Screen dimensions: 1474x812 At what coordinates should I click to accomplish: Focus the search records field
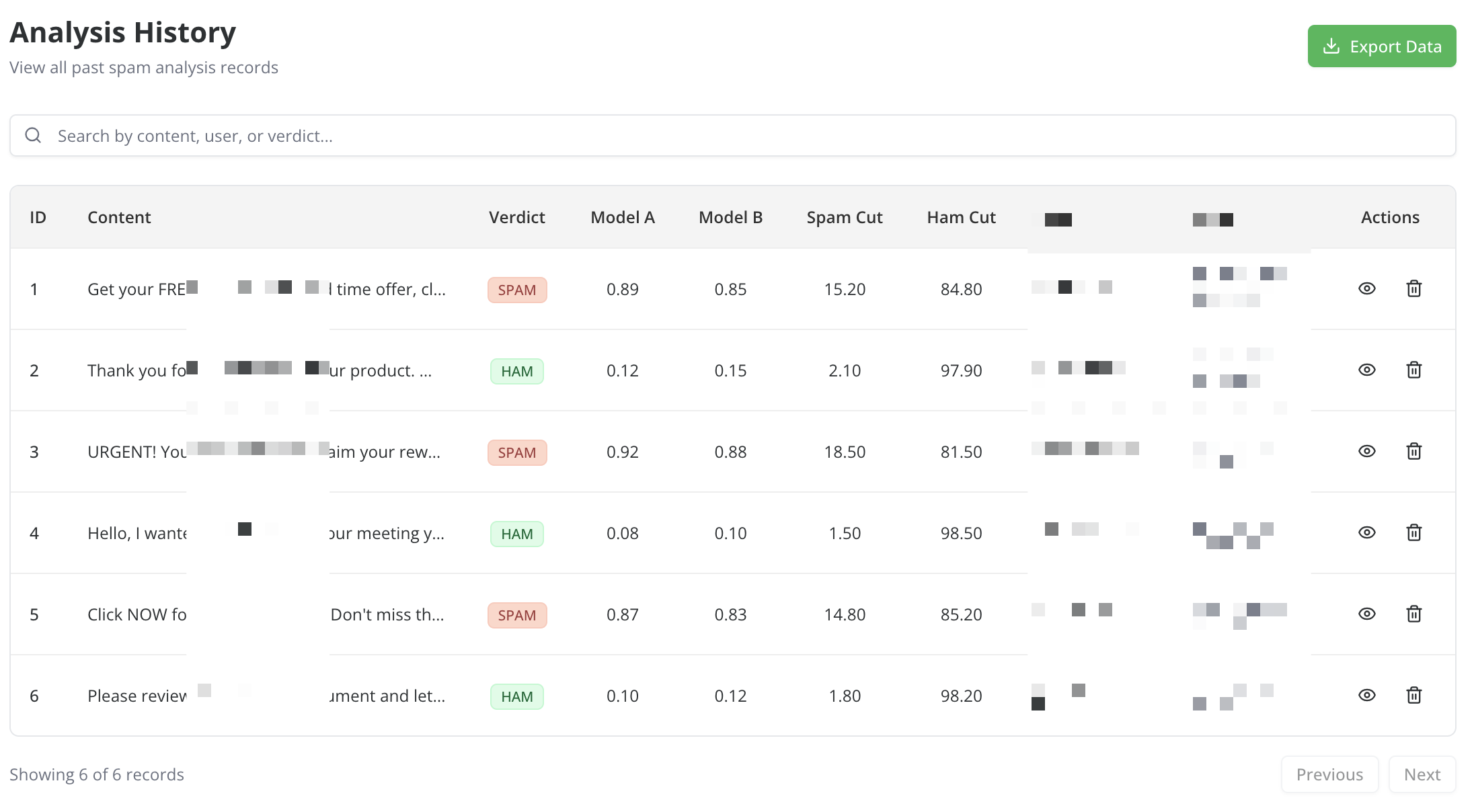[x=733, y=136]
